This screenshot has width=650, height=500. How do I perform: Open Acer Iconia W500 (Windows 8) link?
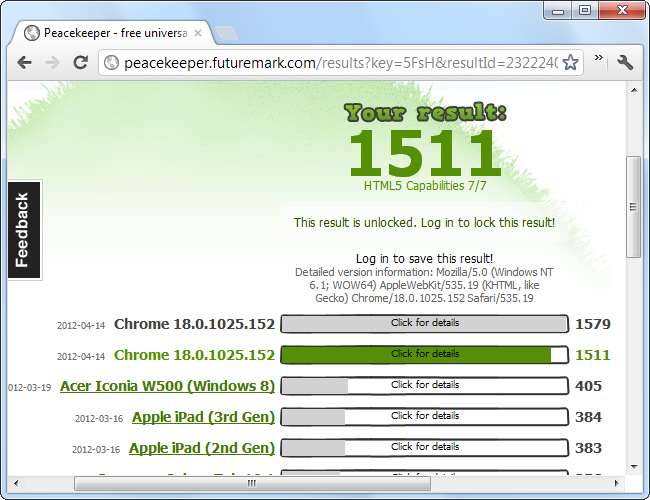(167, 386)
